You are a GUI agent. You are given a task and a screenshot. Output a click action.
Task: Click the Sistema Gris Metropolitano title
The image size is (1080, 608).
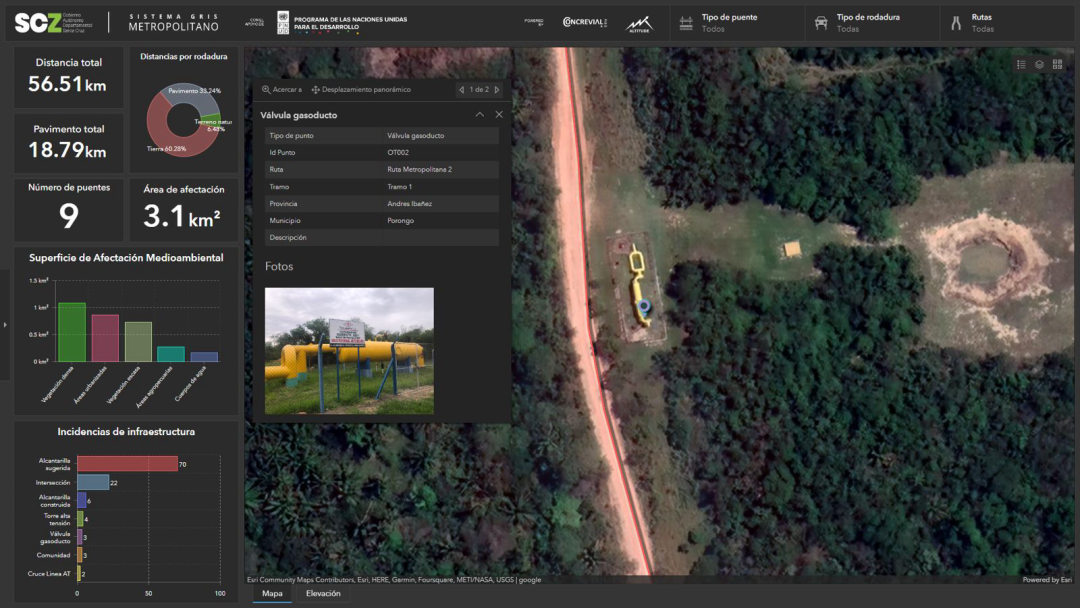[174, 23]
